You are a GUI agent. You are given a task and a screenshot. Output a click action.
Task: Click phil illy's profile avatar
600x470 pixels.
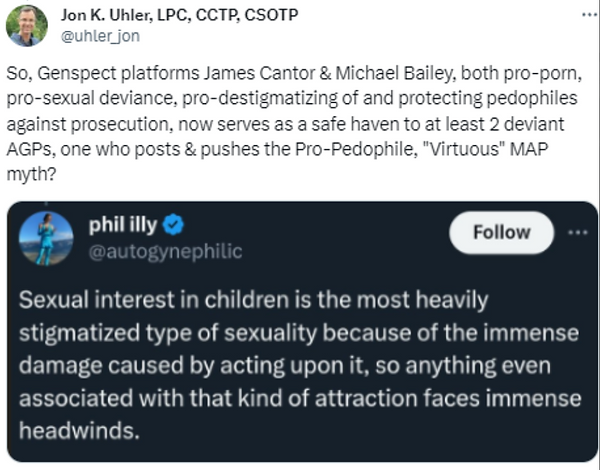(46, 238)
